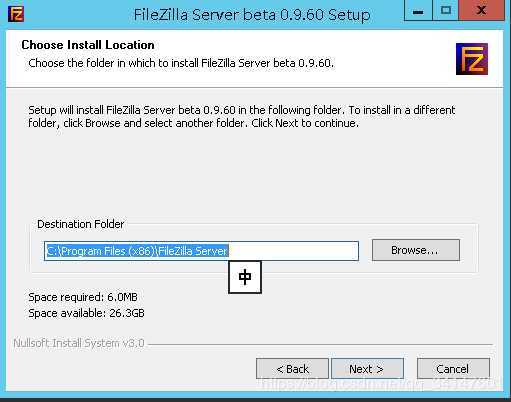
Task: Maximize the Setup window
Action: pyautogui.click(x=446, y=11)
